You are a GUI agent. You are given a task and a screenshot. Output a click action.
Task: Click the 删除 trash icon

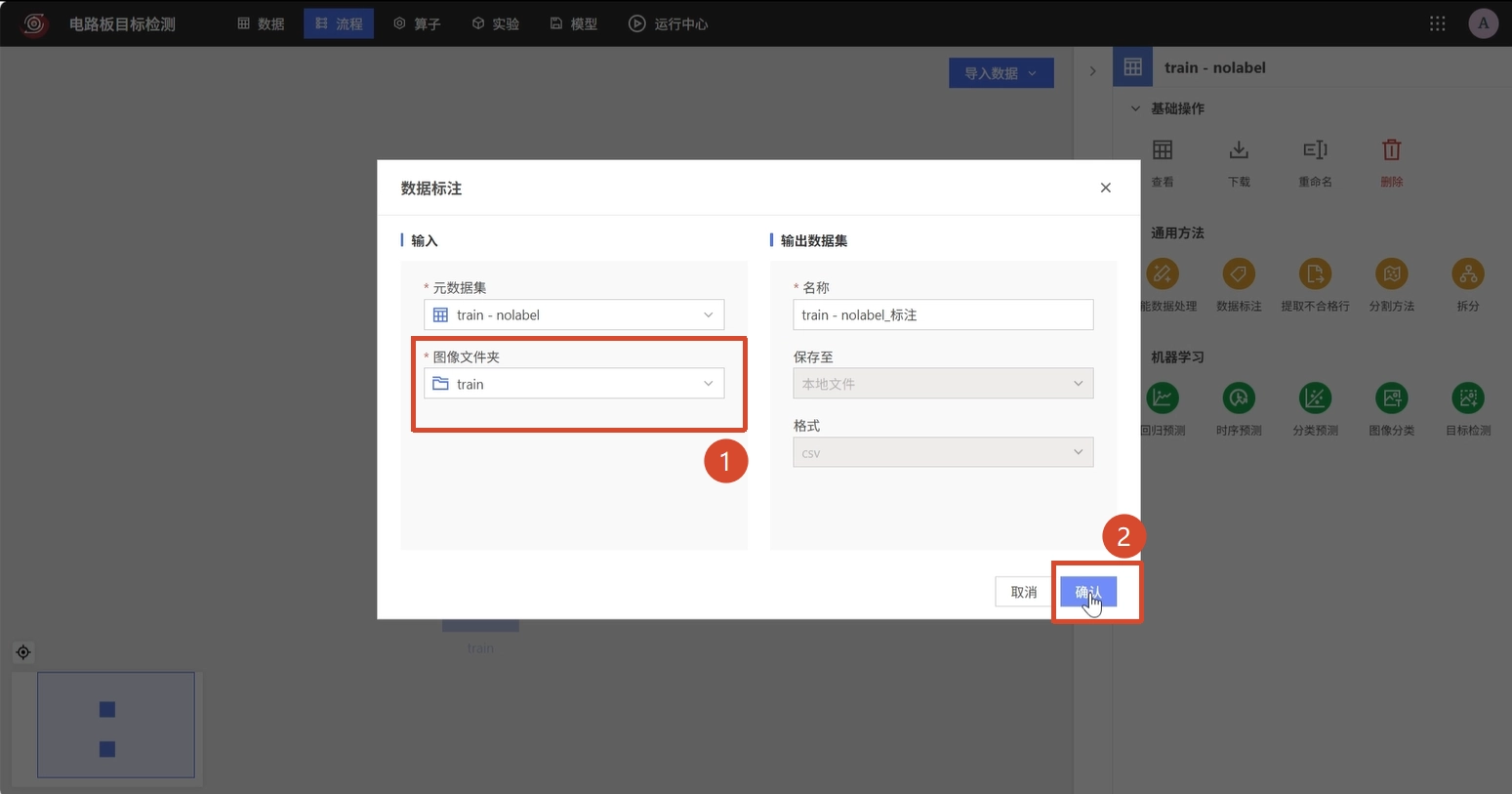[1392, 150]
